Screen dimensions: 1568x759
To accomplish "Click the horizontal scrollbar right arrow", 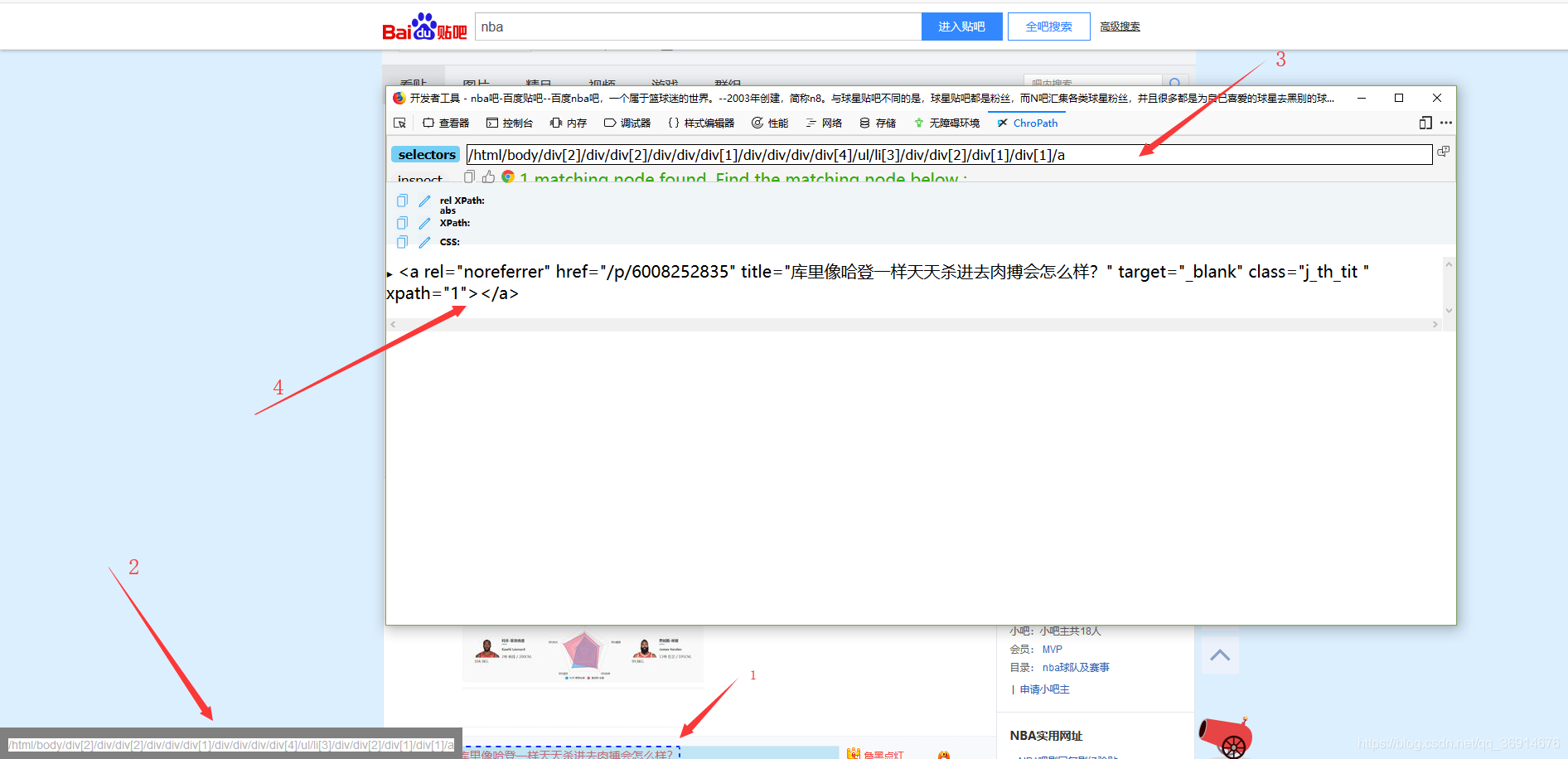I will [1435, 325].
